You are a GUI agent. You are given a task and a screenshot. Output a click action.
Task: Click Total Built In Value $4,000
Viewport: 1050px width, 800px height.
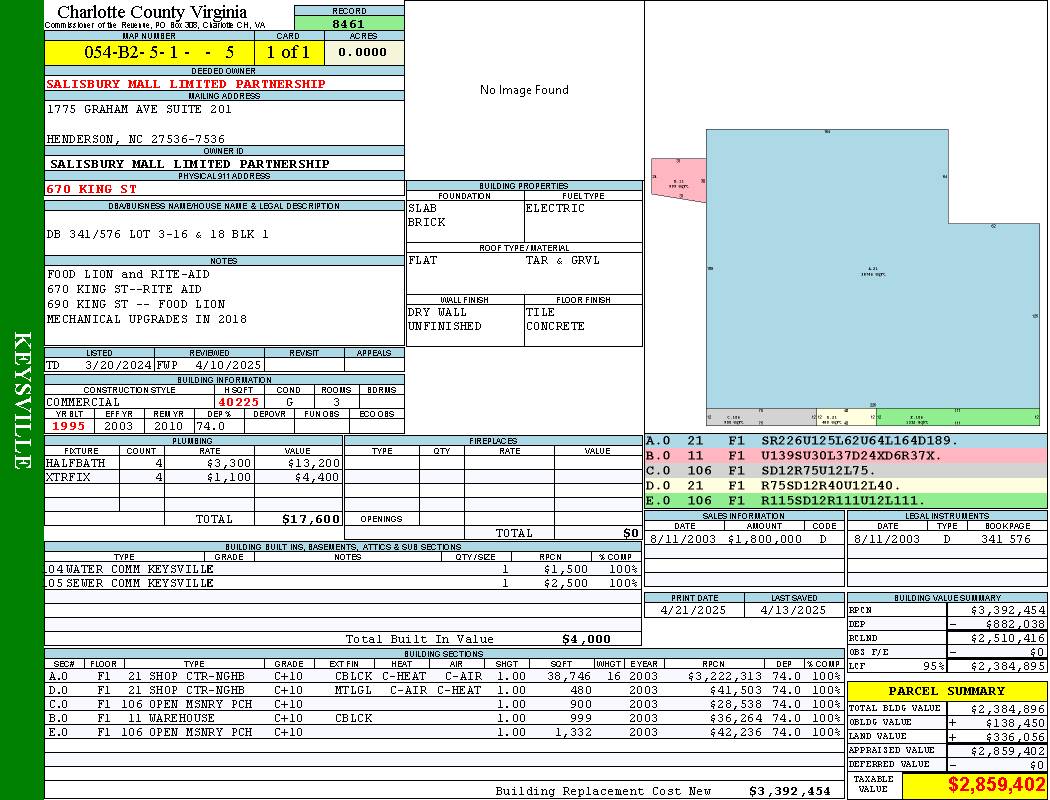coord(587,639)
